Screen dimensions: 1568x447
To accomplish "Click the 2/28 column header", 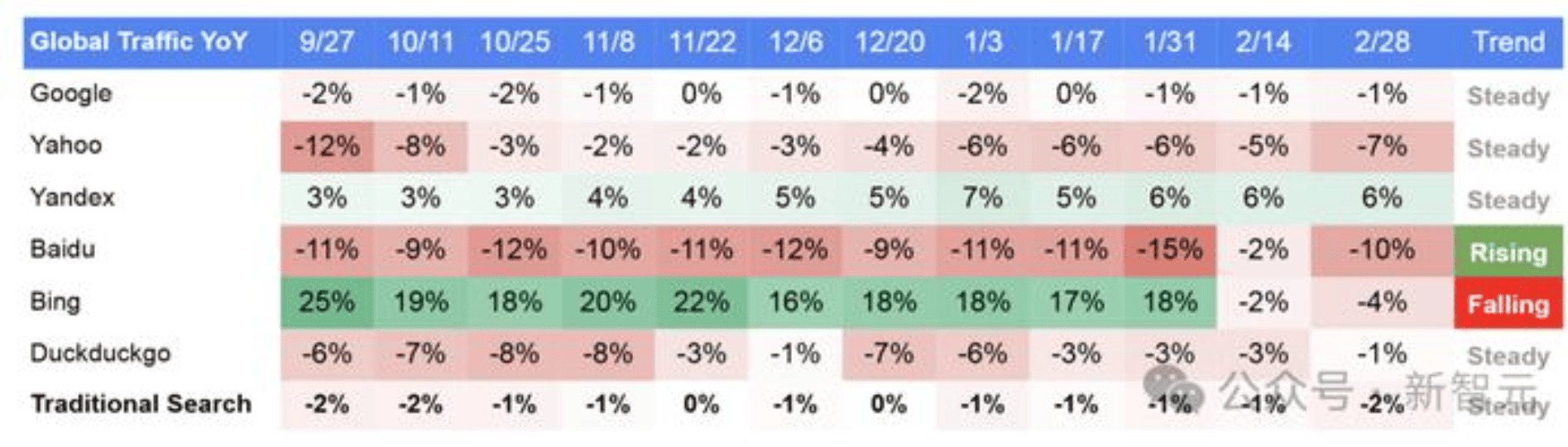I will tap(1382, 41).
